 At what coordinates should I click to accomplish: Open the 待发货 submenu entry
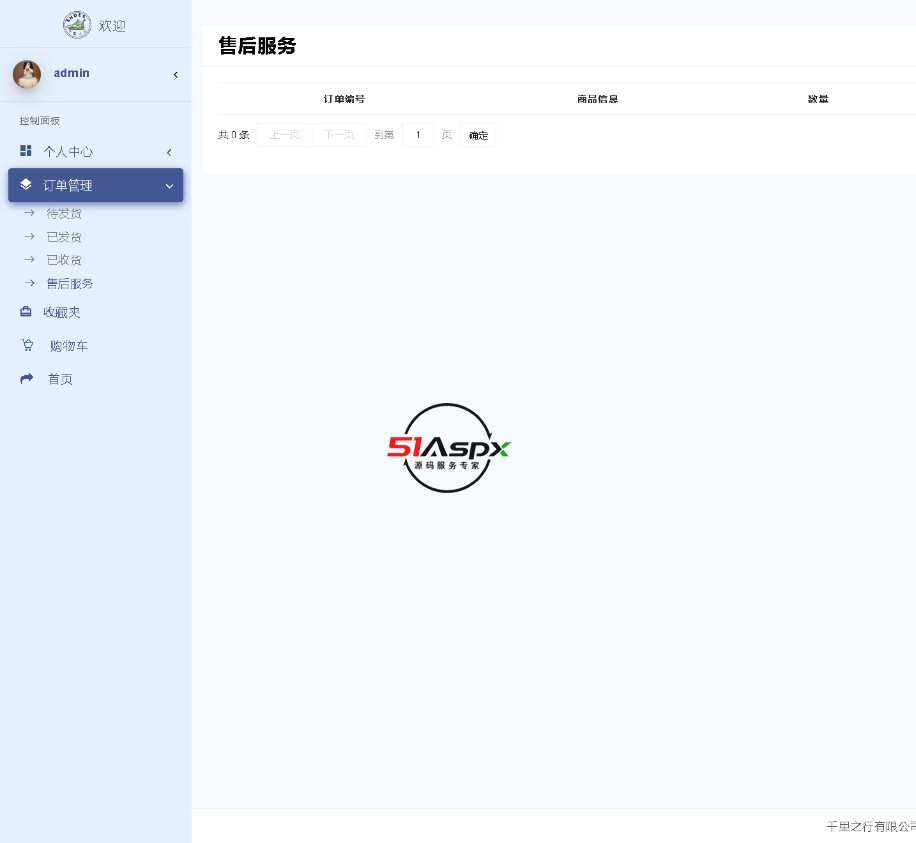pos(64,214)
